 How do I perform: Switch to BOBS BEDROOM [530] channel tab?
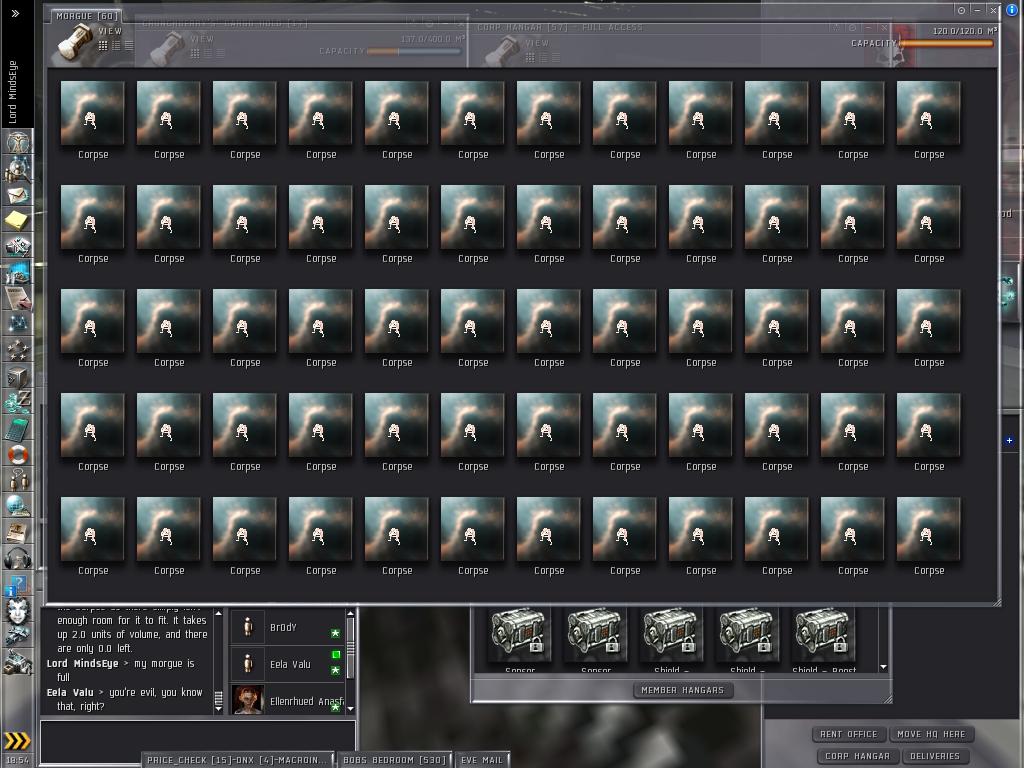(x=394, y=760)
